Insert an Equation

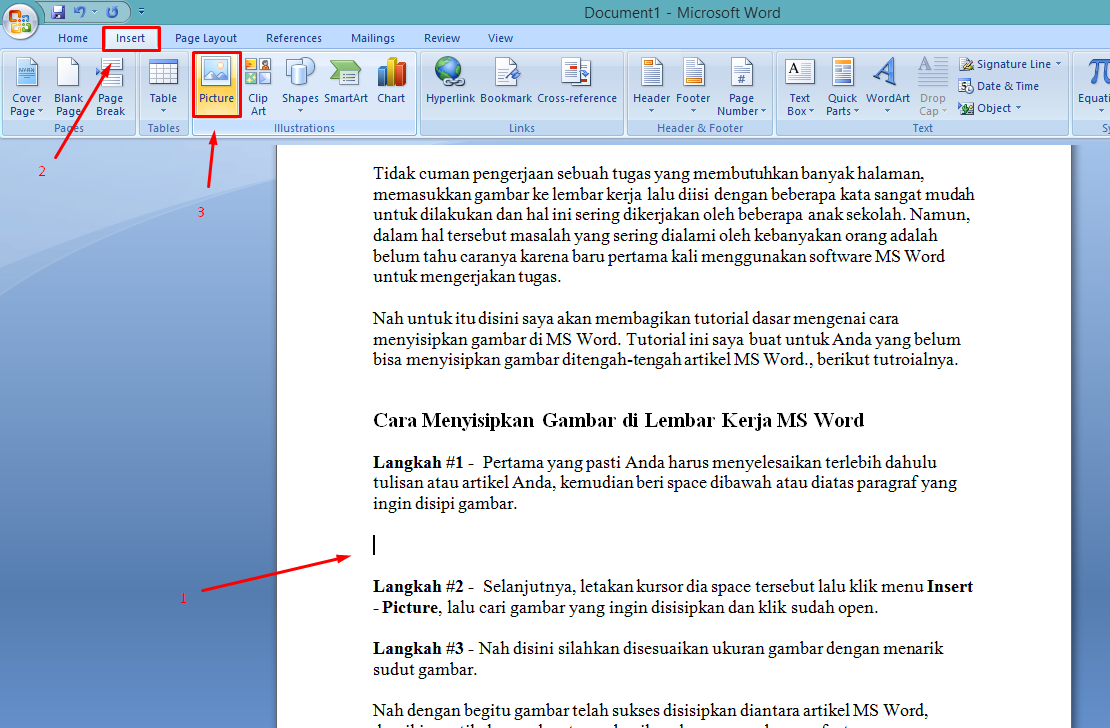[x=1094, y=86]
